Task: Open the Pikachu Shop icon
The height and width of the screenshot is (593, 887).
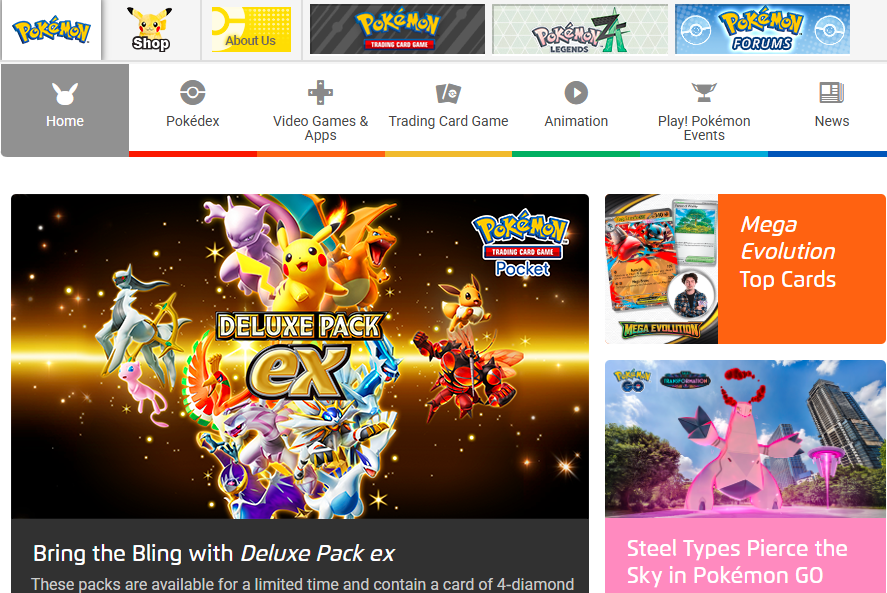Action: coord(150,29)
